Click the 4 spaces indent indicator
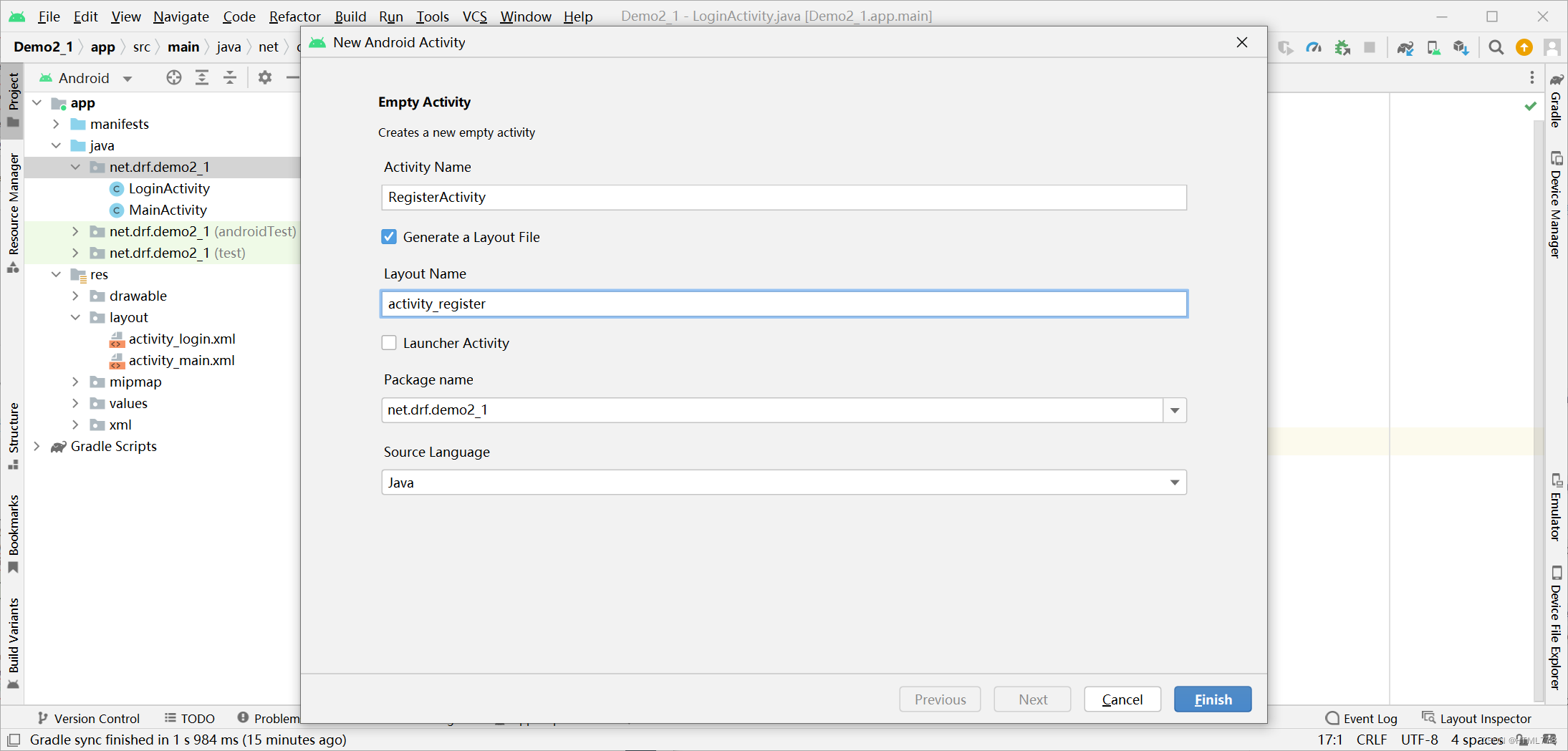1568x751 pixels. 1477,740
